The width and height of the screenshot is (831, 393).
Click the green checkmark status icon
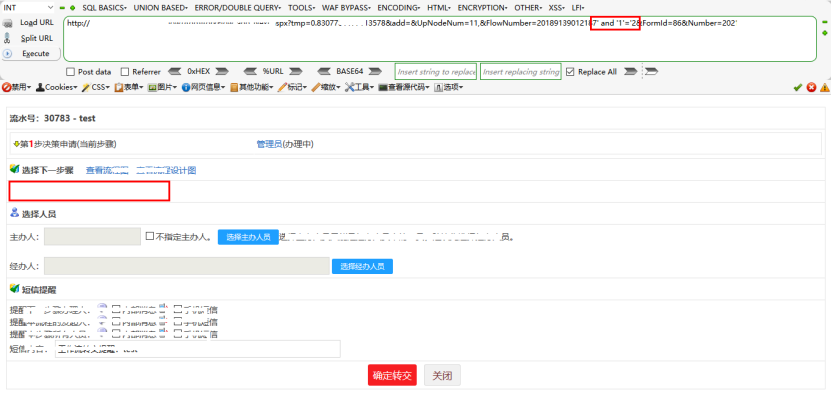(798, 87)
